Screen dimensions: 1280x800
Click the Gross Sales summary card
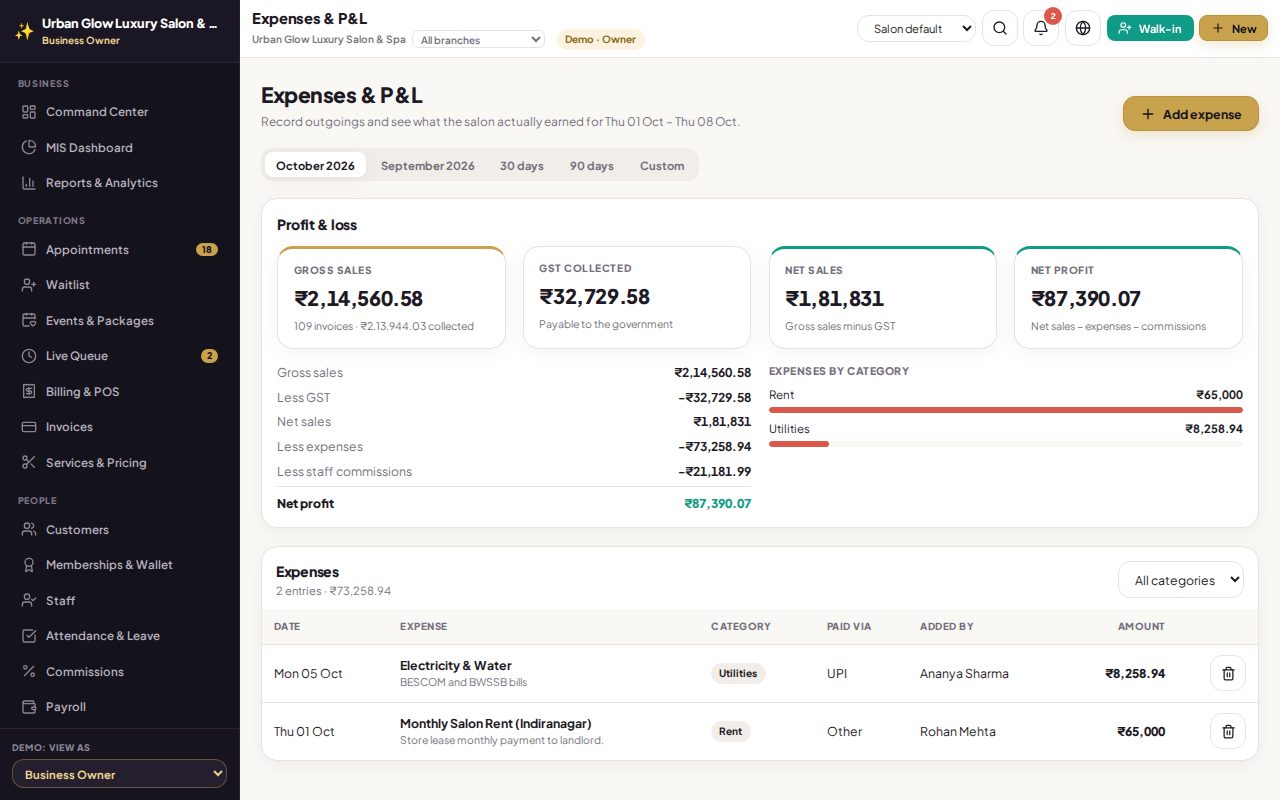[x=391, y=297]
